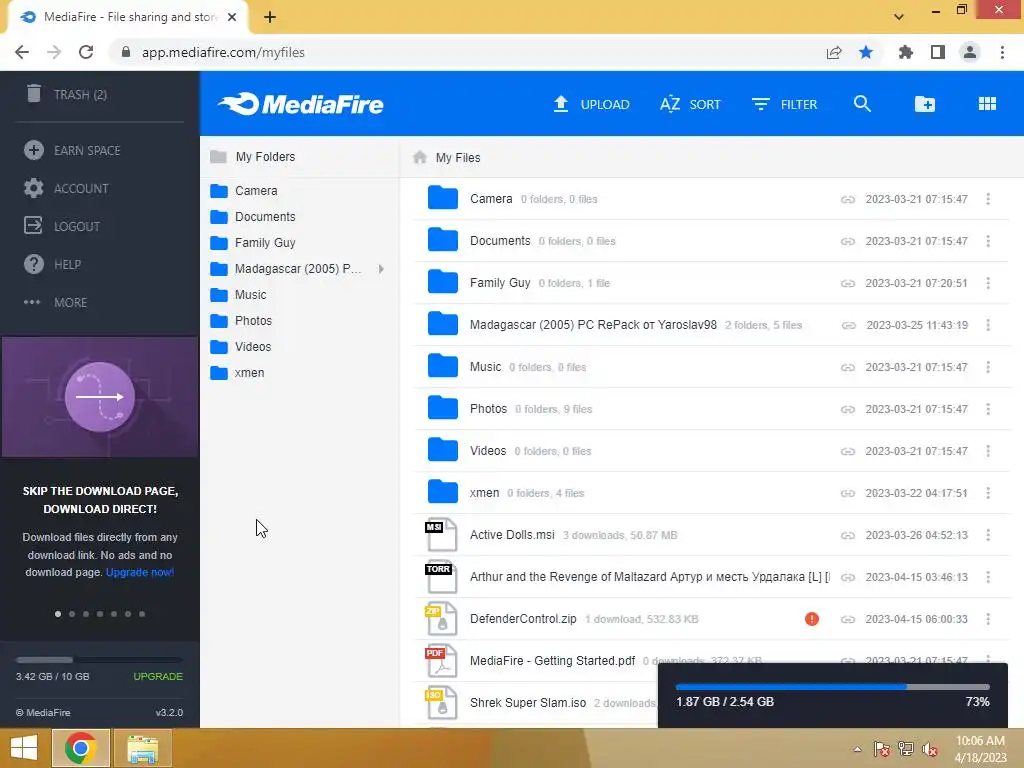Select My Folders root in tree
This screenshot has width=1024, height=768.
click(x=253, y=157)
